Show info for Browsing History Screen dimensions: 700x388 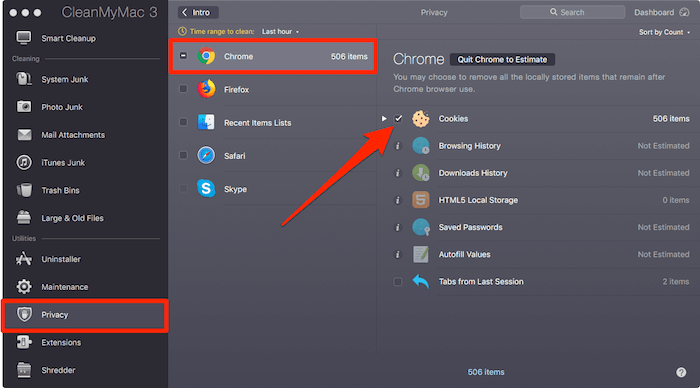398,146
